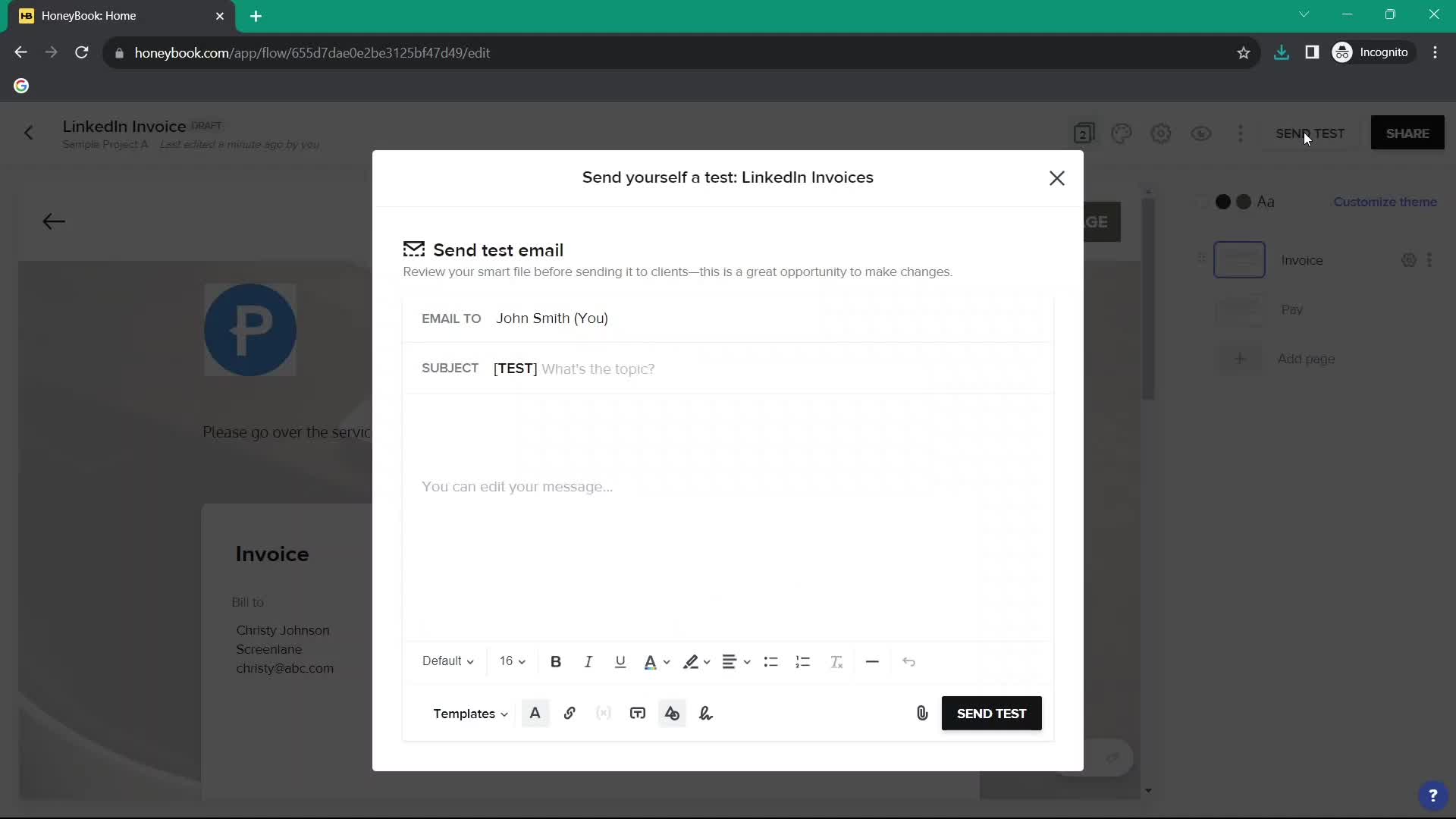Screen dimensions: 1456x819
Task: Click the text color picker icon
Action: pyautogui.click(x=655, y=661)
